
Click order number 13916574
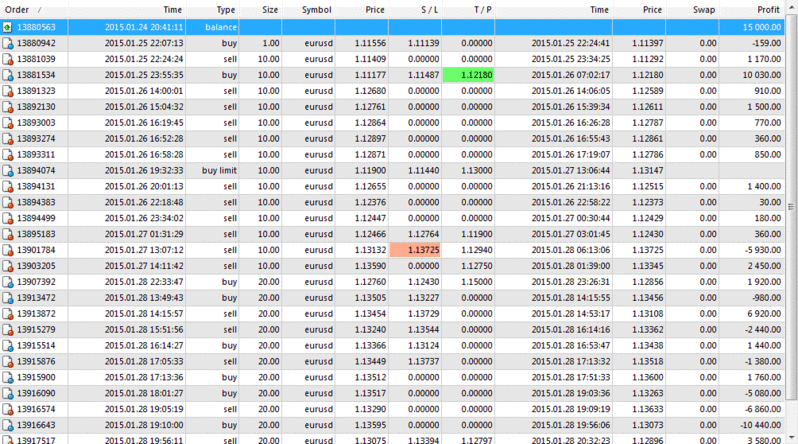(x=36, y=409)
